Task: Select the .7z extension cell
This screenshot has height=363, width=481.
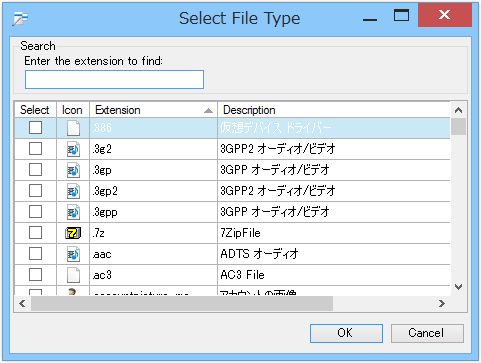Action: tap(153, 233)
